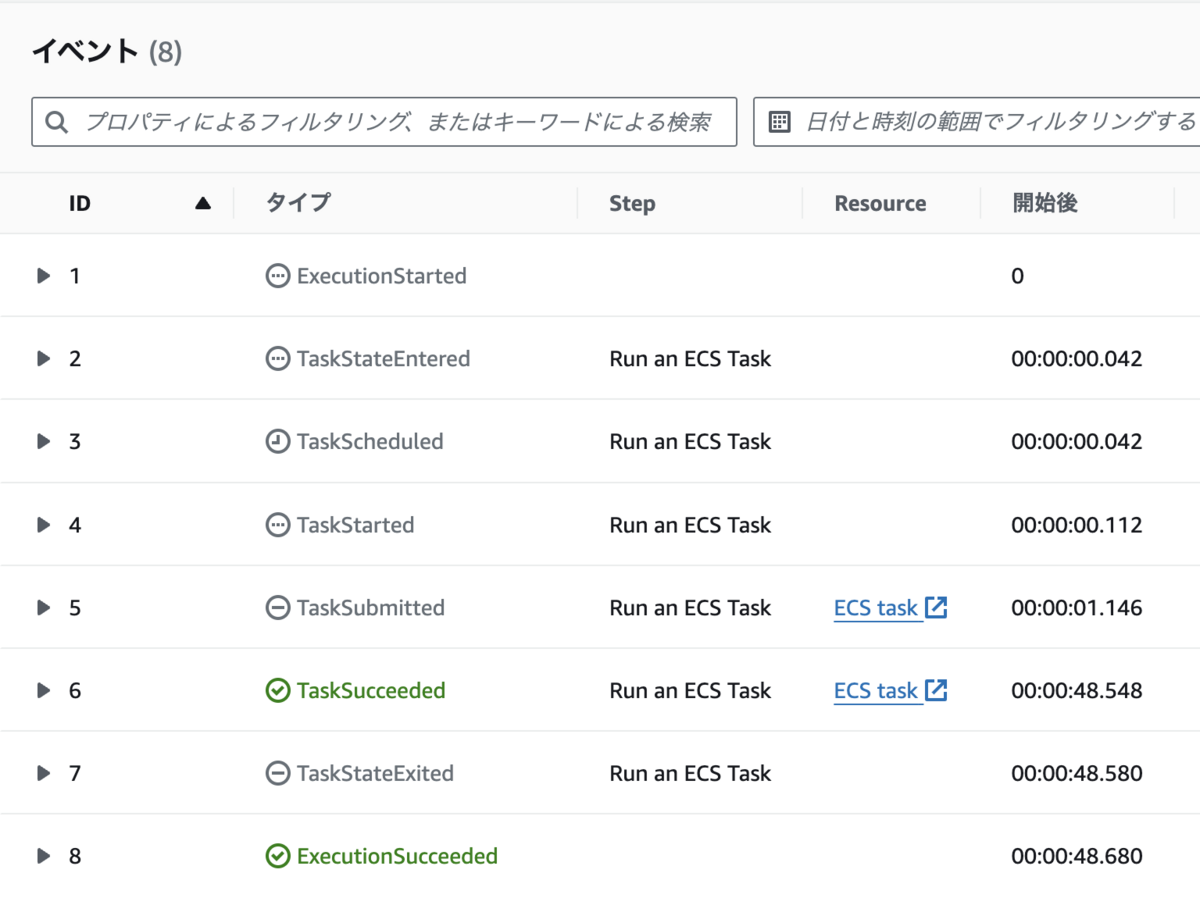Click the ExecutionStarted event status icon
The height and width of the screenshot is (898, 1200).
[277, 276]
